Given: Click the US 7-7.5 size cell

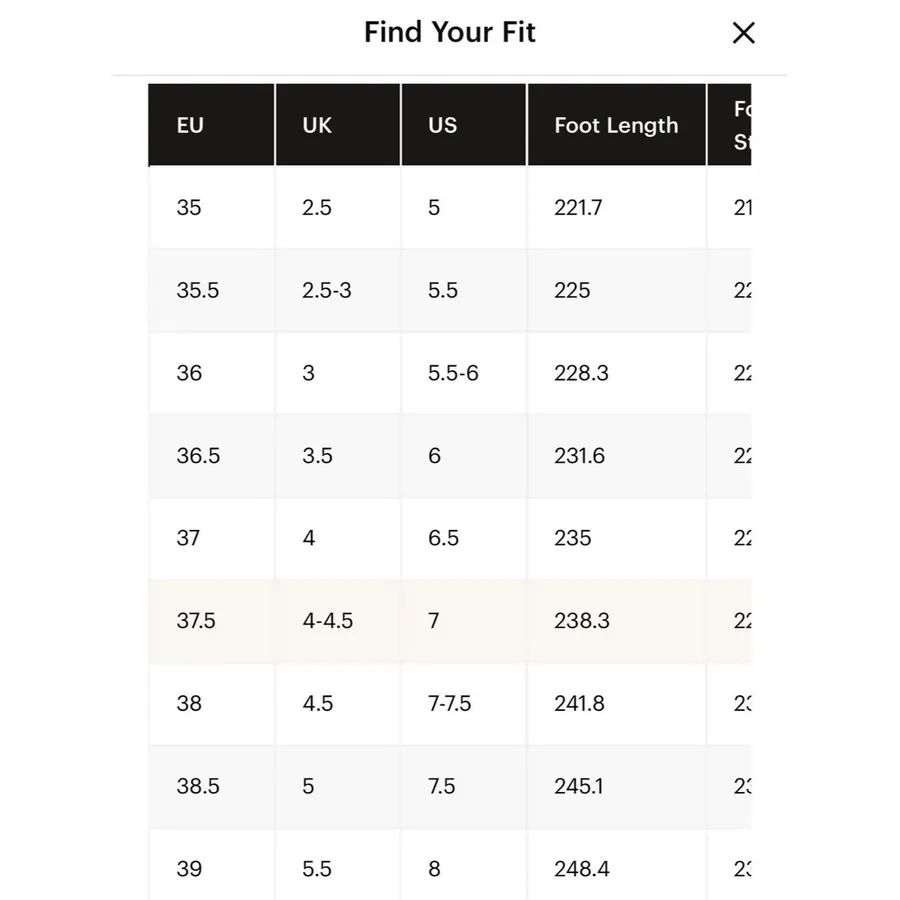Looking at the screenshot, I should click(463, 703).
